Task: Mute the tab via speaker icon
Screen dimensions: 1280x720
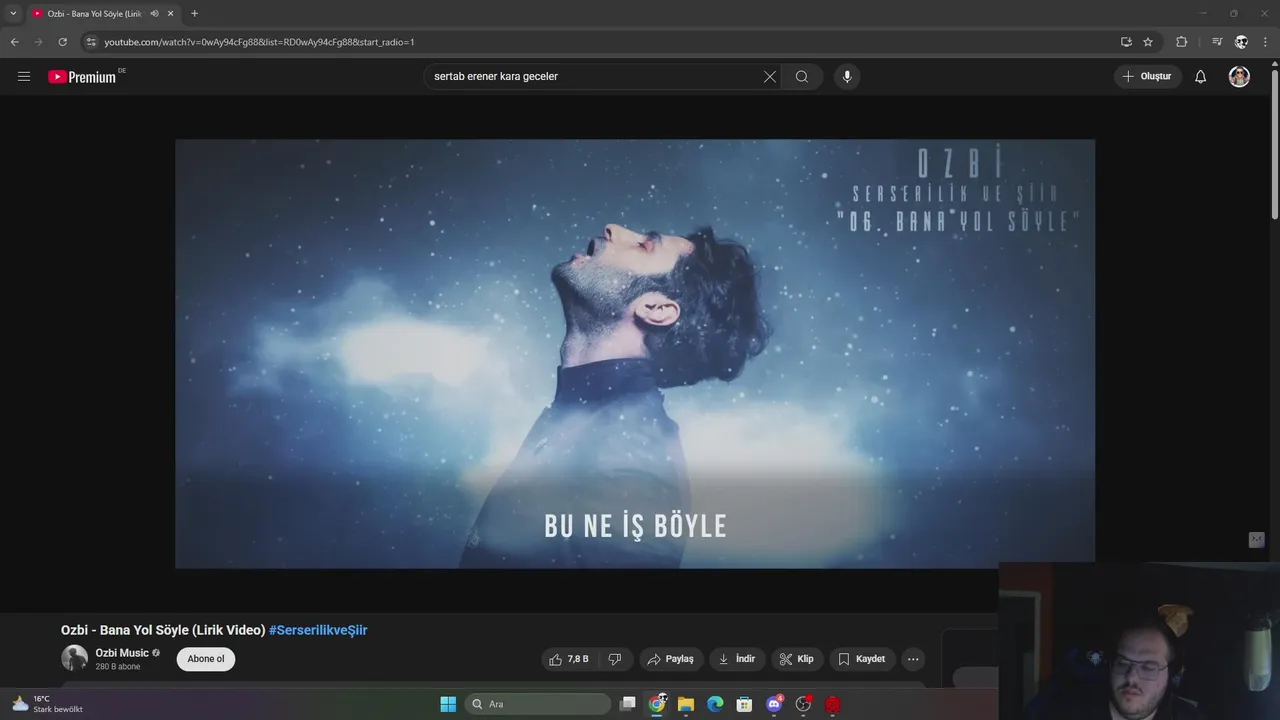Action: (154, 14)
